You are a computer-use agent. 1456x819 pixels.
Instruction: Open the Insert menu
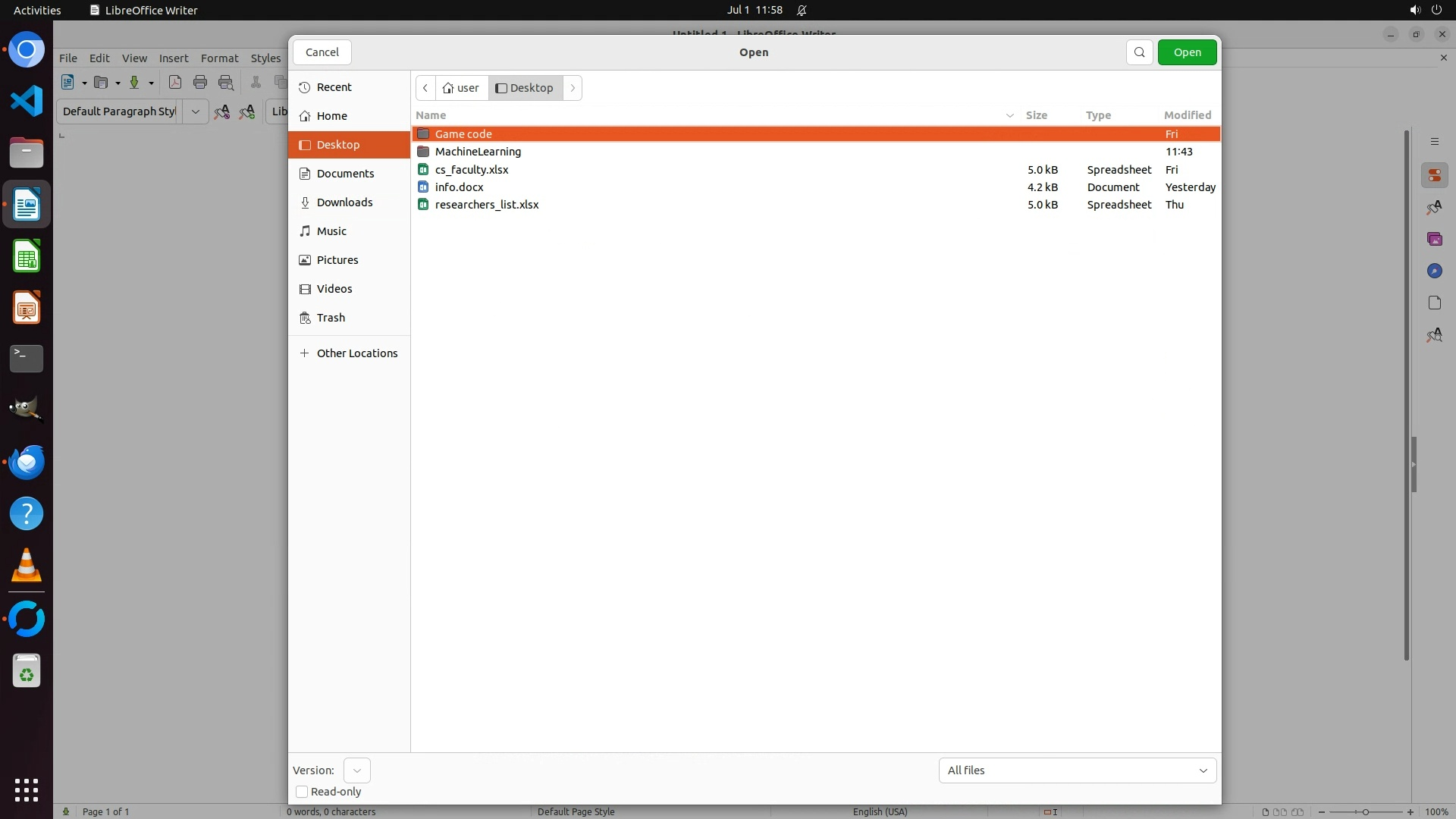(173, 58)
